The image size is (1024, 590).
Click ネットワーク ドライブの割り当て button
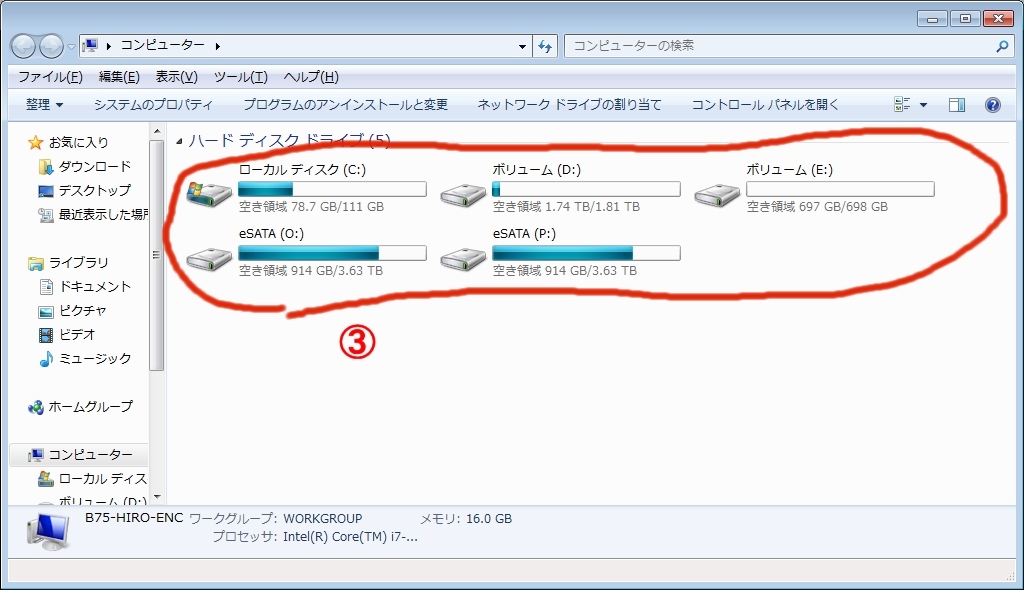coord(569,105)
